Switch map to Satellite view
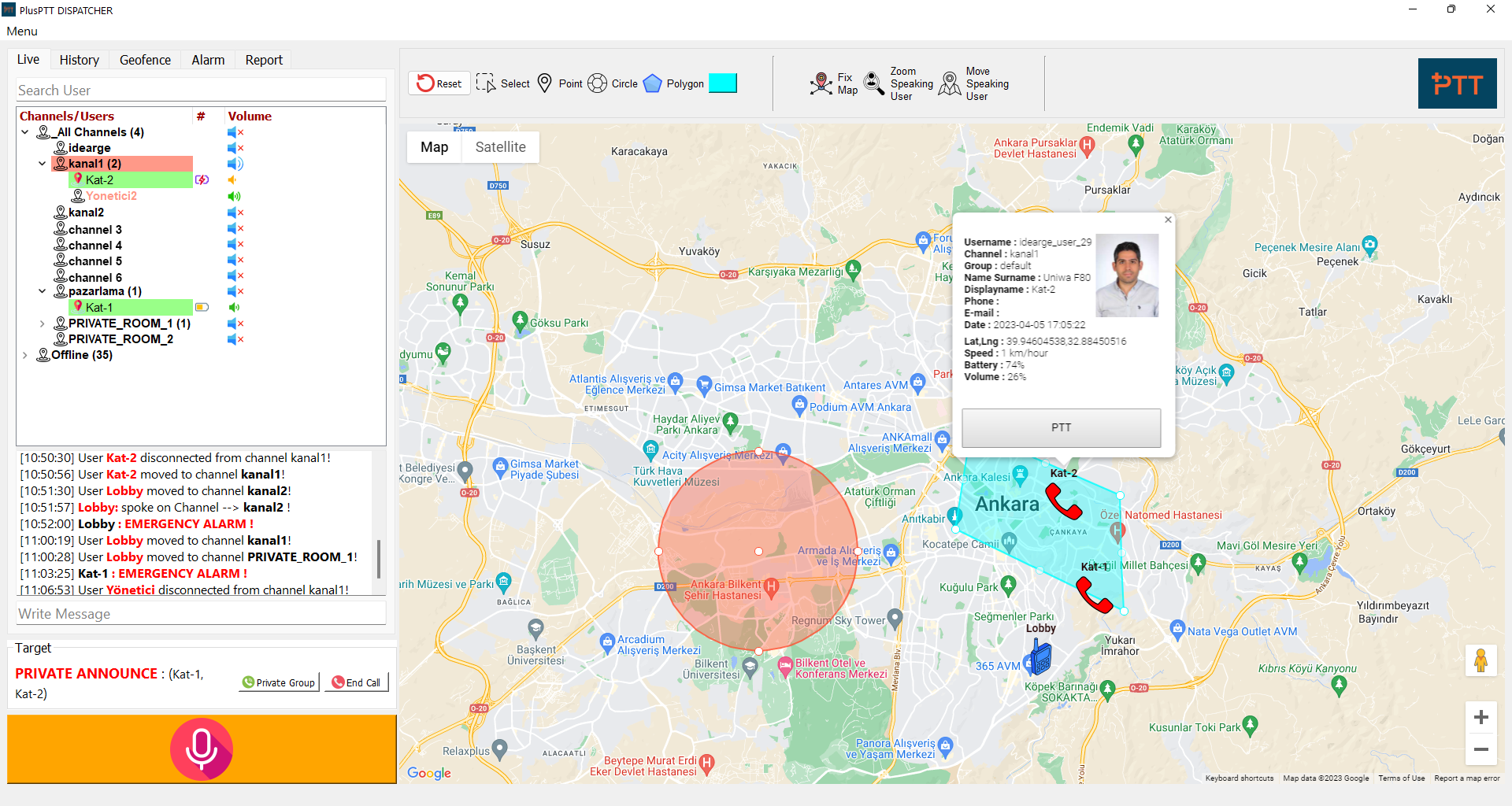1512x806 pixels. [x=500, y=147]
